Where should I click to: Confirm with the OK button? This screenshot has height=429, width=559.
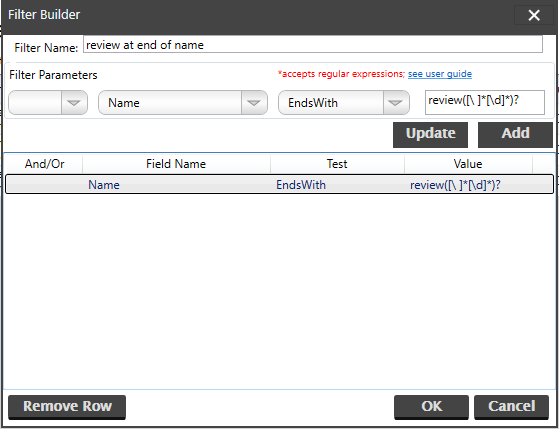431,407
